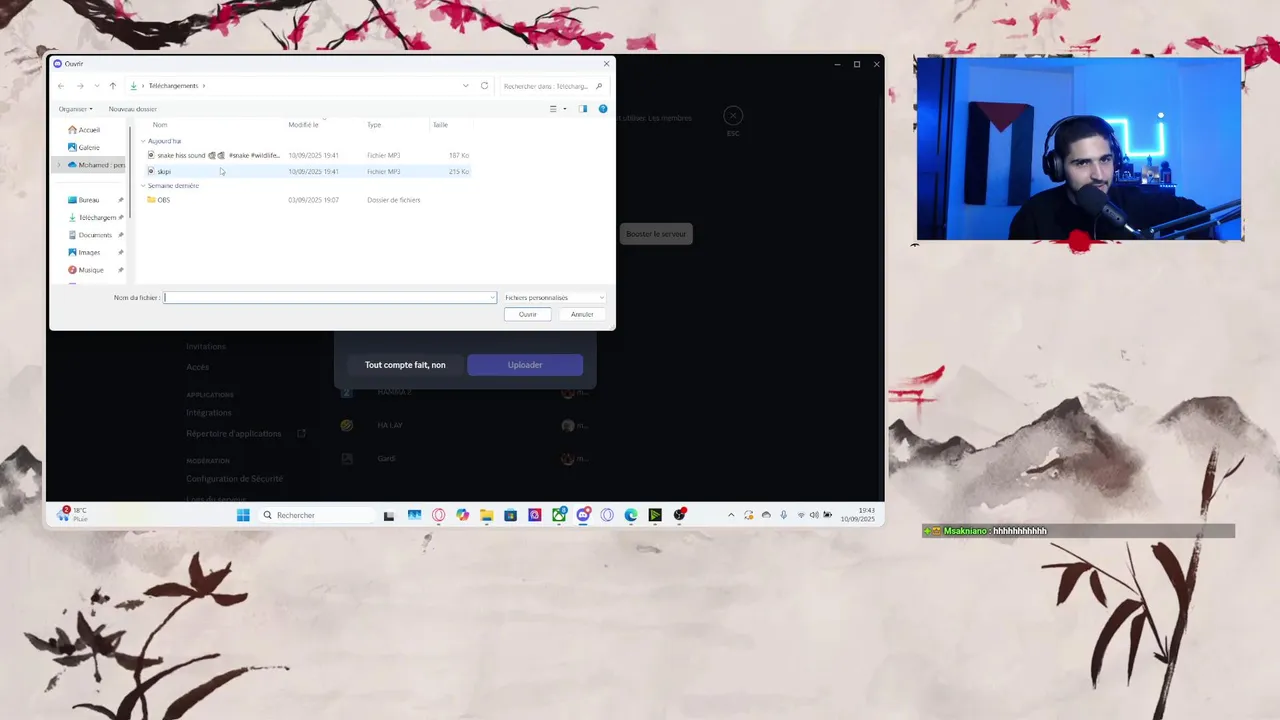This screenshot has width=1280, height=720.
Task: Open Discord from the taskbar
Action: point(583,515)
